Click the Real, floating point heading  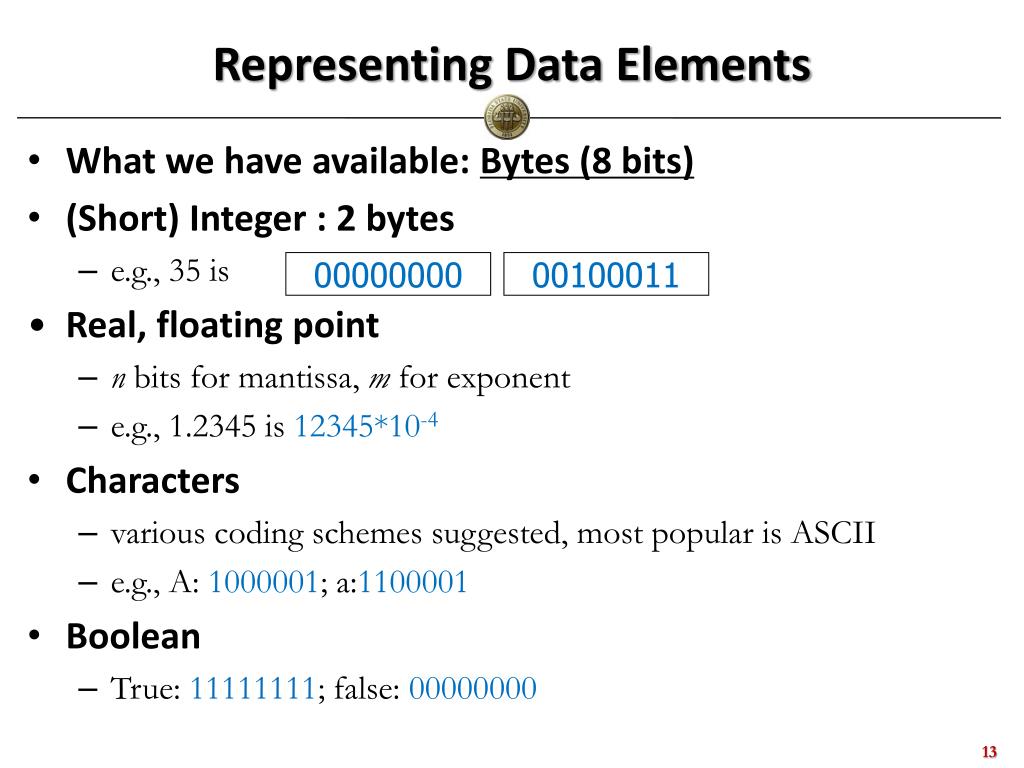point(222,325)
